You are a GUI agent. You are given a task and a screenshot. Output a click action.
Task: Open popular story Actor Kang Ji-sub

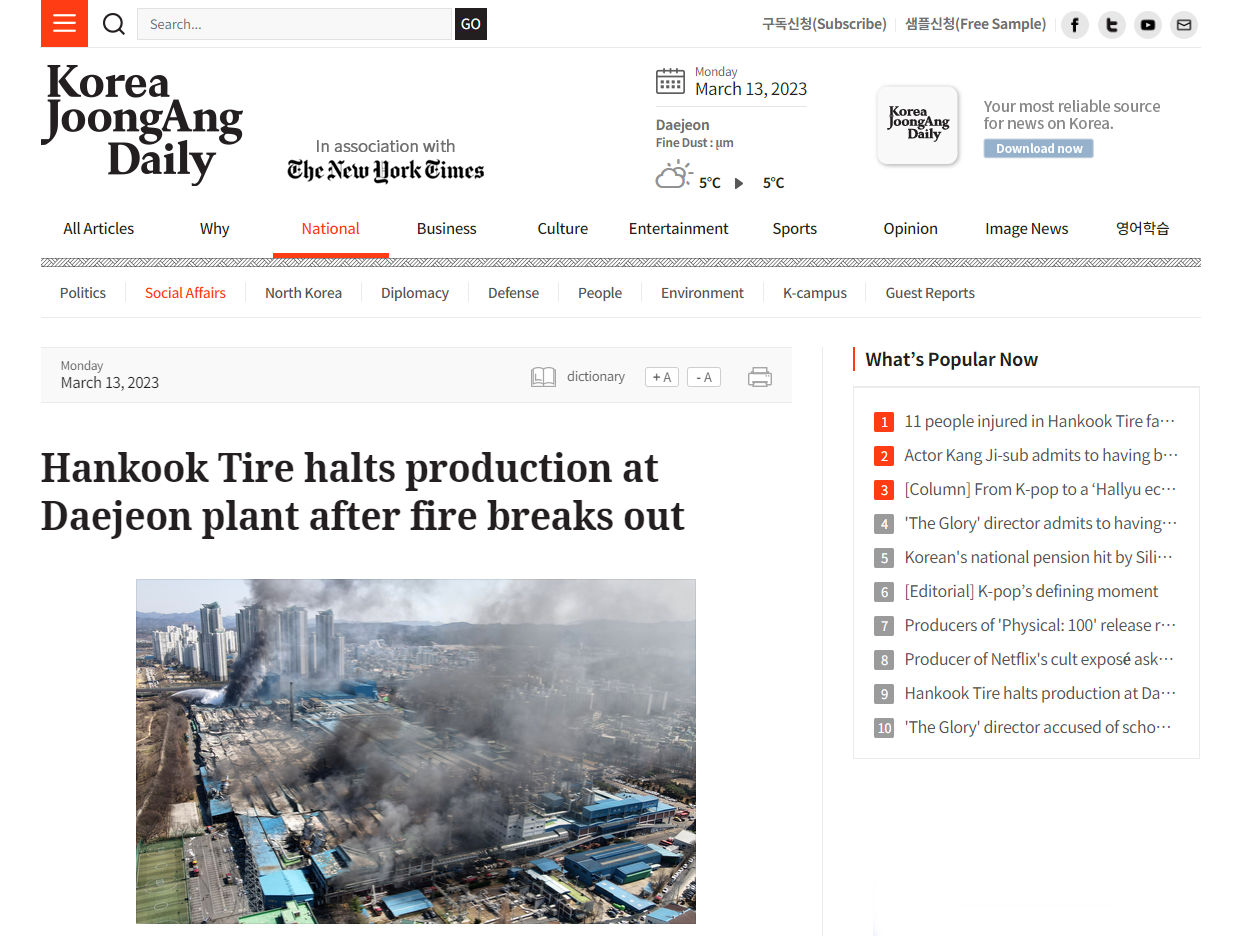click(x=1041, y=455)
